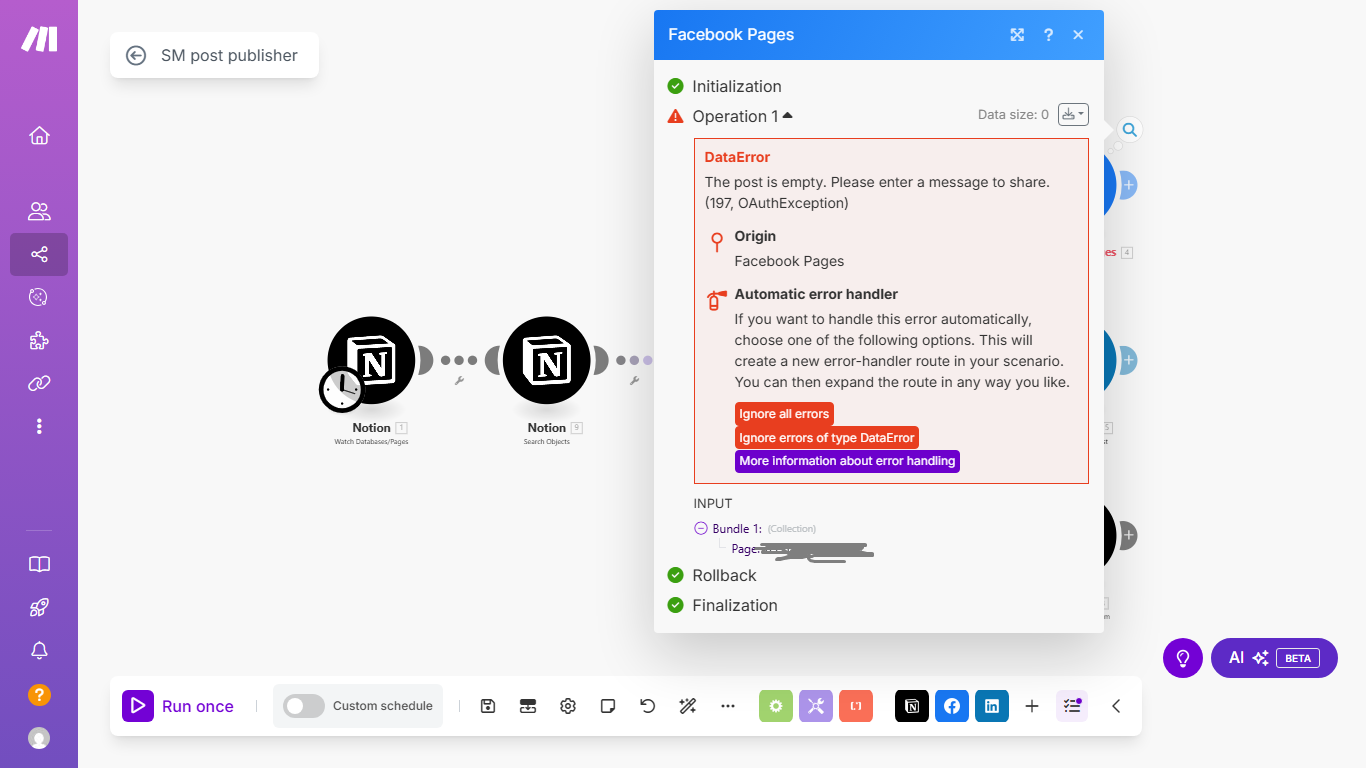This screenshot has height=768, width=1366.
Task: Click the 'DataError' heading text
Action: point(737,157)
